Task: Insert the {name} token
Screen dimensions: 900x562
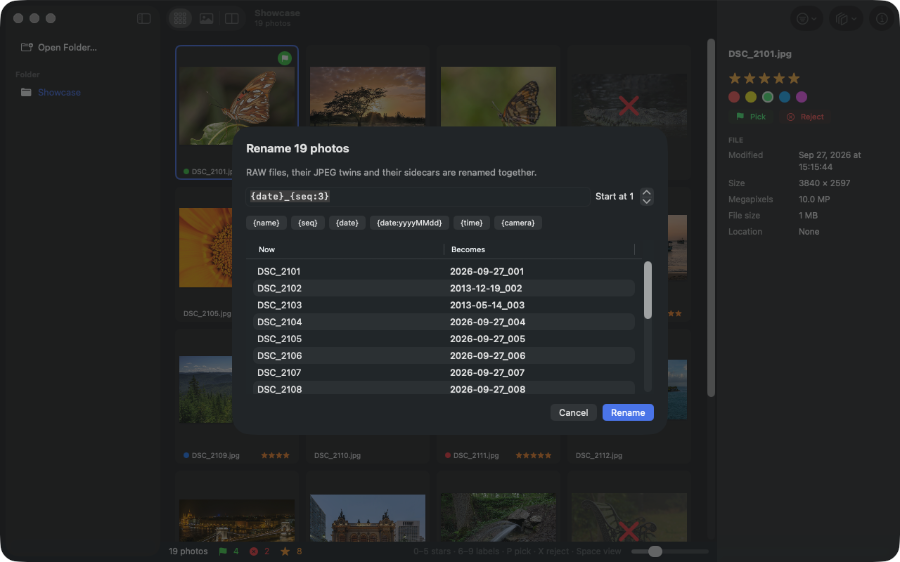Action: click(266, 223)
